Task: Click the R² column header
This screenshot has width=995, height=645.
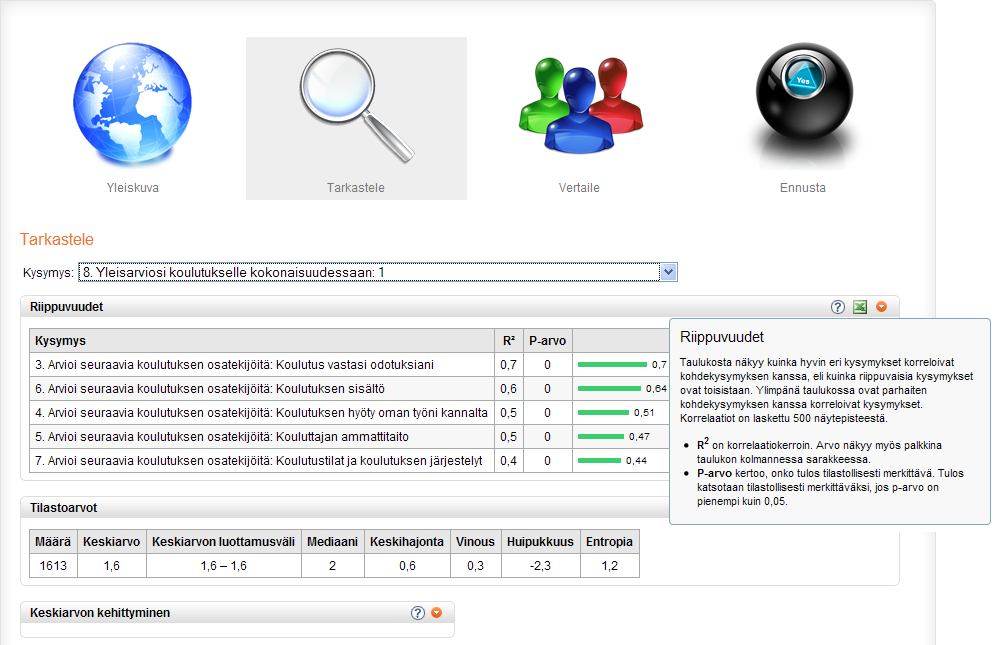Action: coord(509,341)
